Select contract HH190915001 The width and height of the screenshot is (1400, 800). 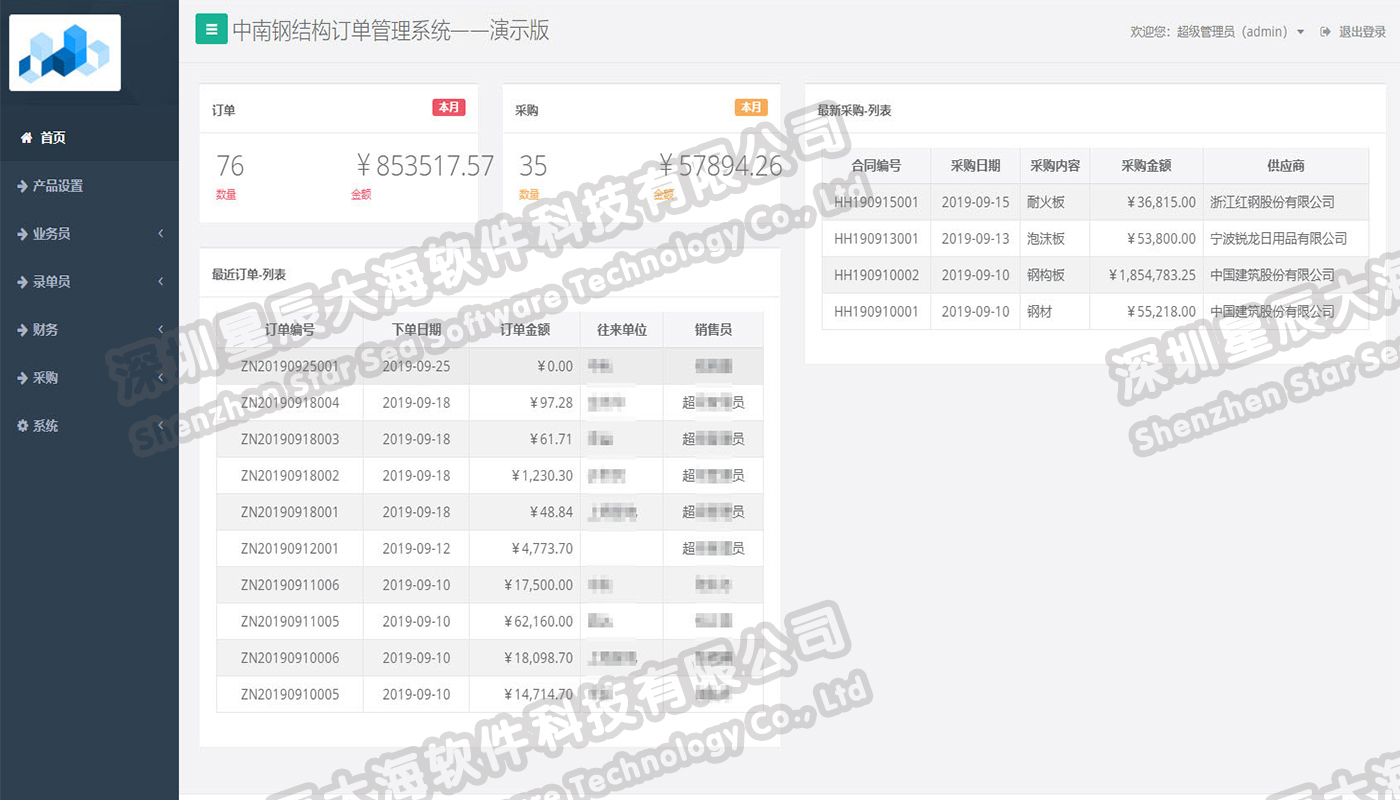876,202
